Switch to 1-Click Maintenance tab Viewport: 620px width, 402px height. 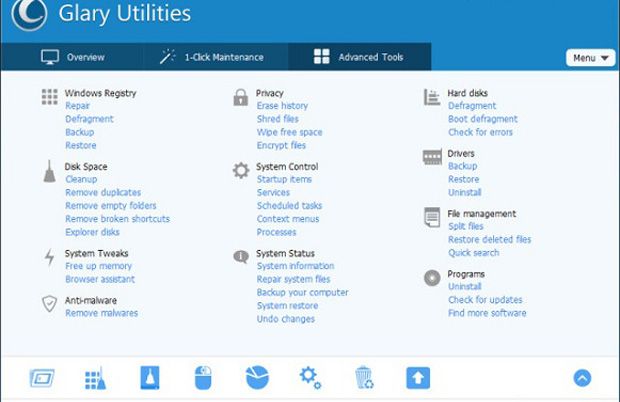(x=211, y=57)
